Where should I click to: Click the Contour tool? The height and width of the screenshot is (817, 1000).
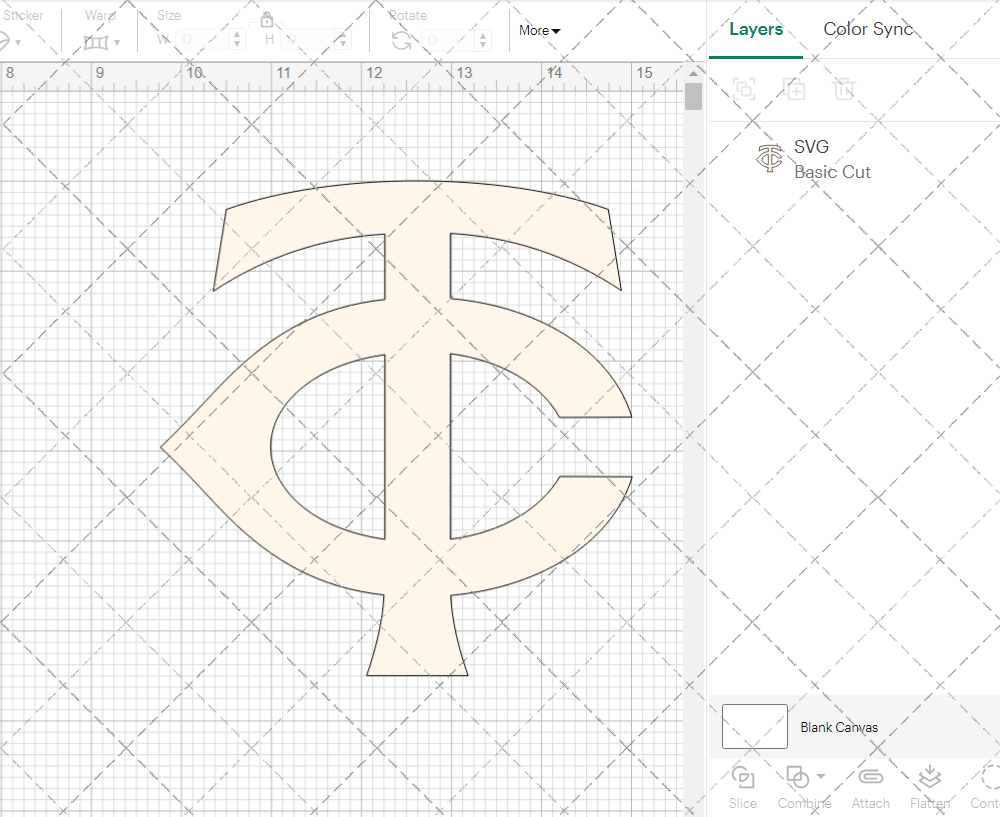tap(987, 787)
